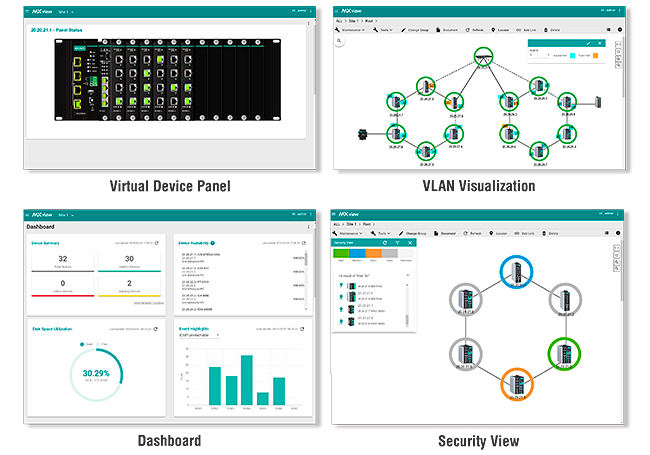
Task: Click the orange security level swatch
Action: click(x=373, y=253)
